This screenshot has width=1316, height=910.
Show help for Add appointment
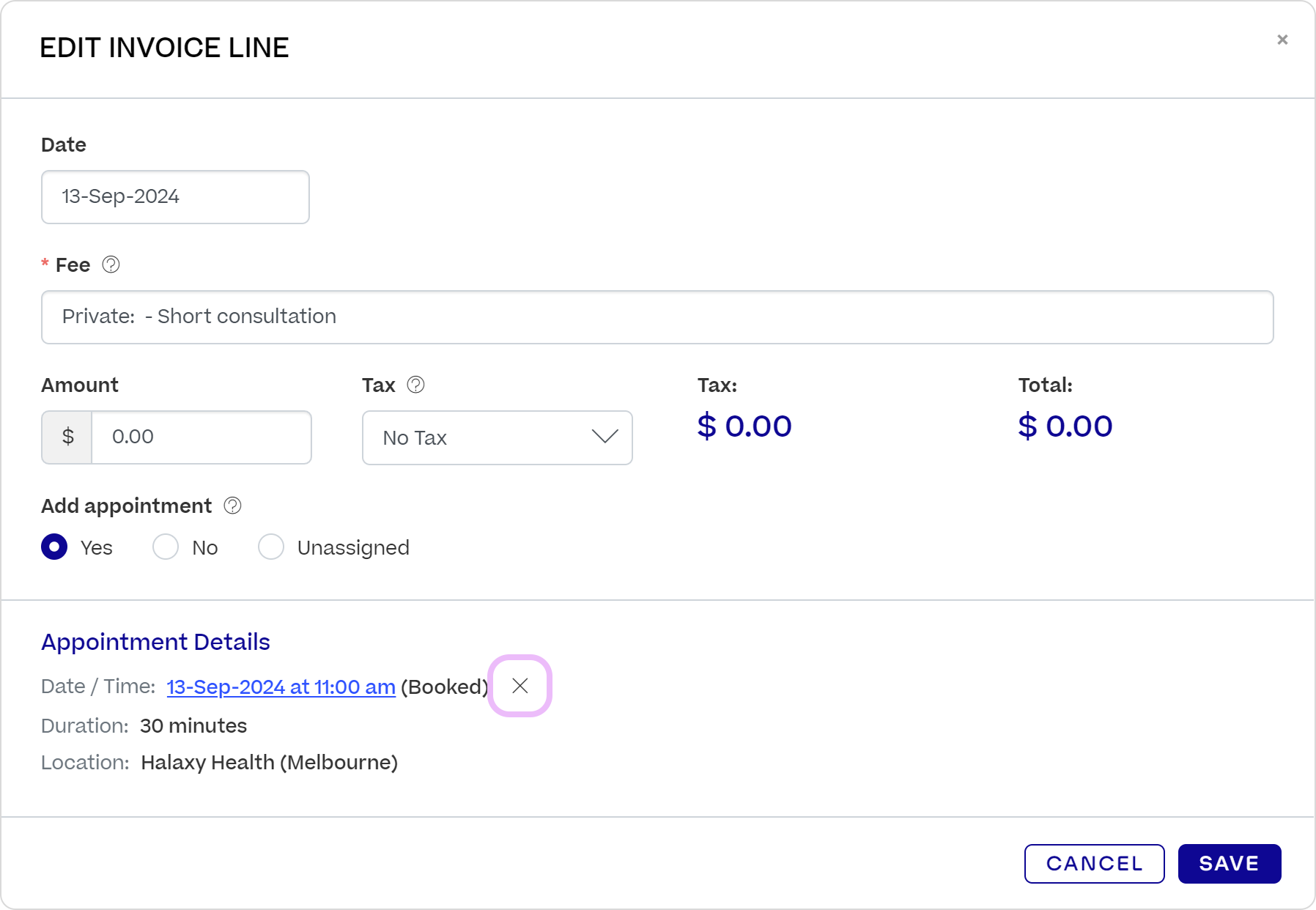tap(232, 506)
